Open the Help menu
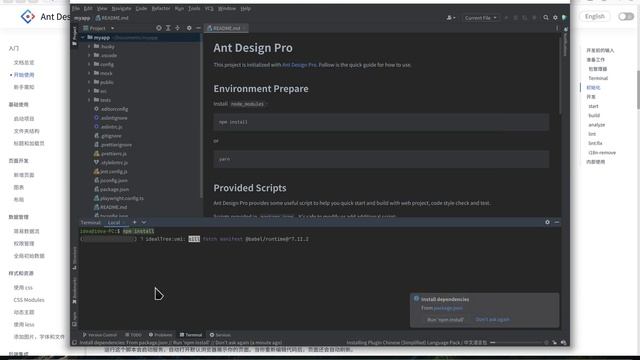Image resolution: width=640 pixels, height=360 pixels. (245, 8)
